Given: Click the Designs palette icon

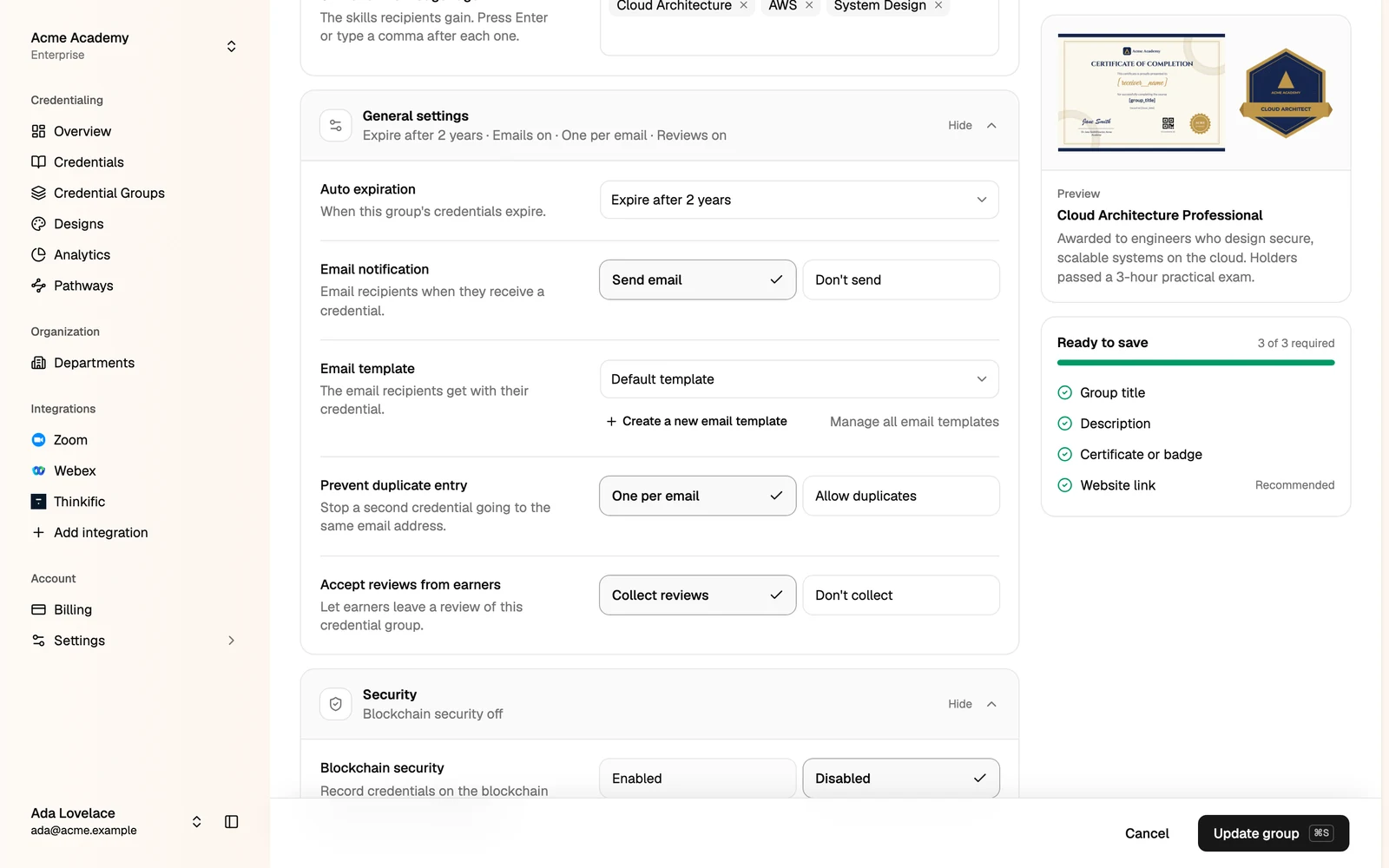Looking at the screenshot, I should coord(38,224).
